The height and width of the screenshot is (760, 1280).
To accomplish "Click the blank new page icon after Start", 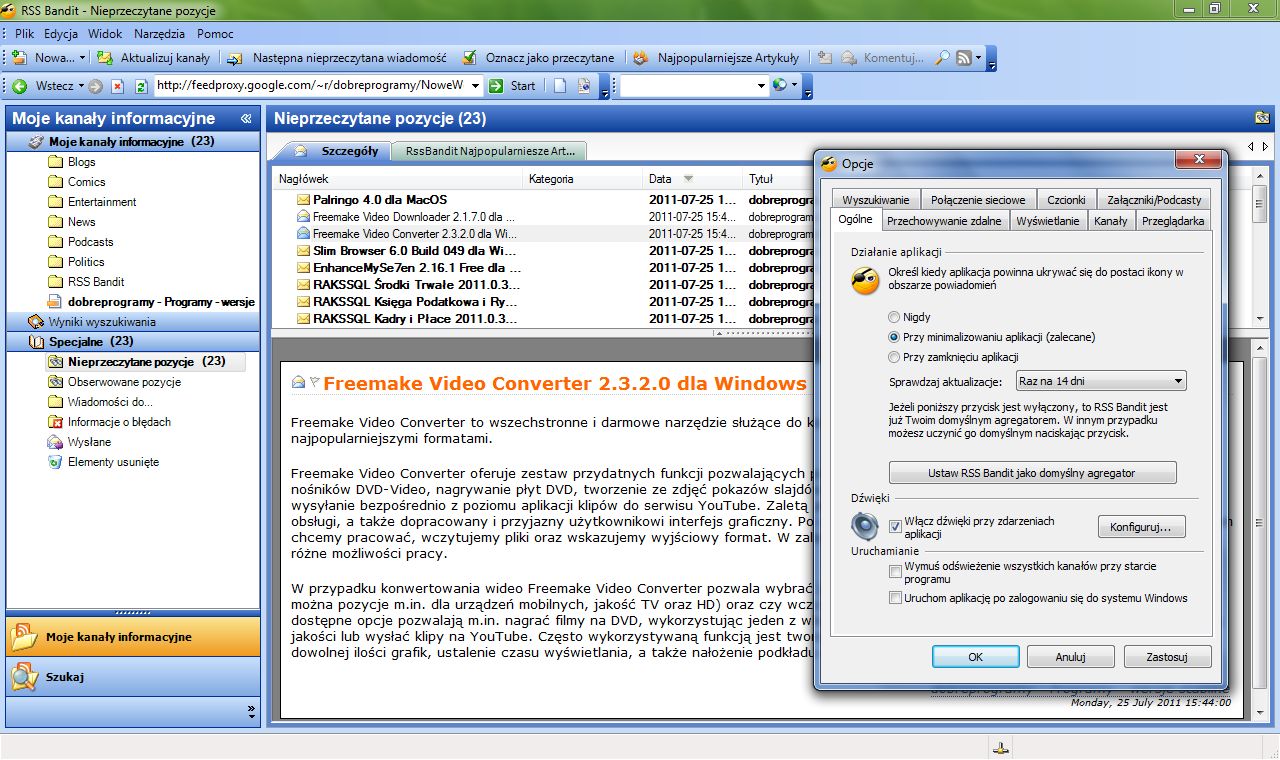I will click(561, 86).
